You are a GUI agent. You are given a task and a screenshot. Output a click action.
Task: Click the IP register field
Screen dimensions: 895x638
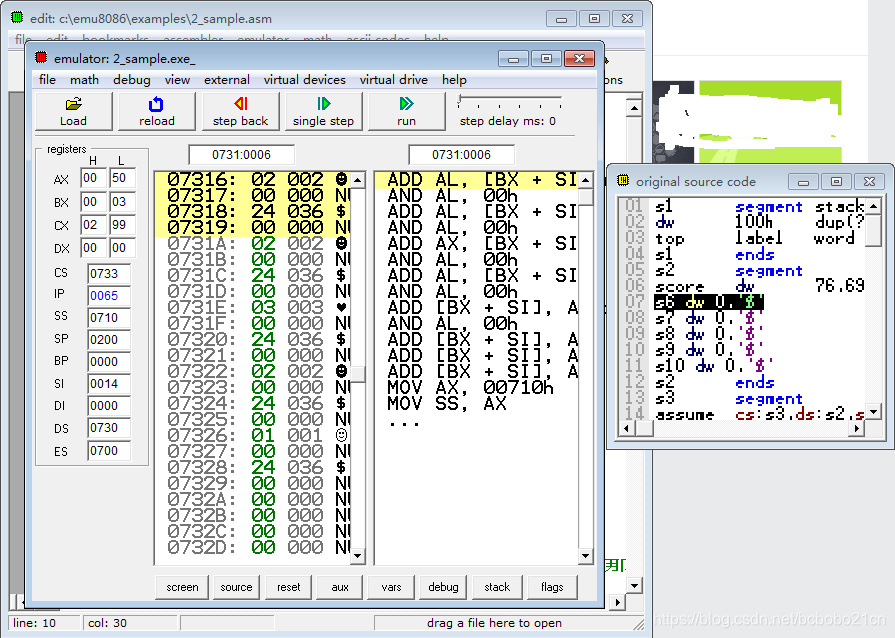pyautogui.click(x=108, y=296)
